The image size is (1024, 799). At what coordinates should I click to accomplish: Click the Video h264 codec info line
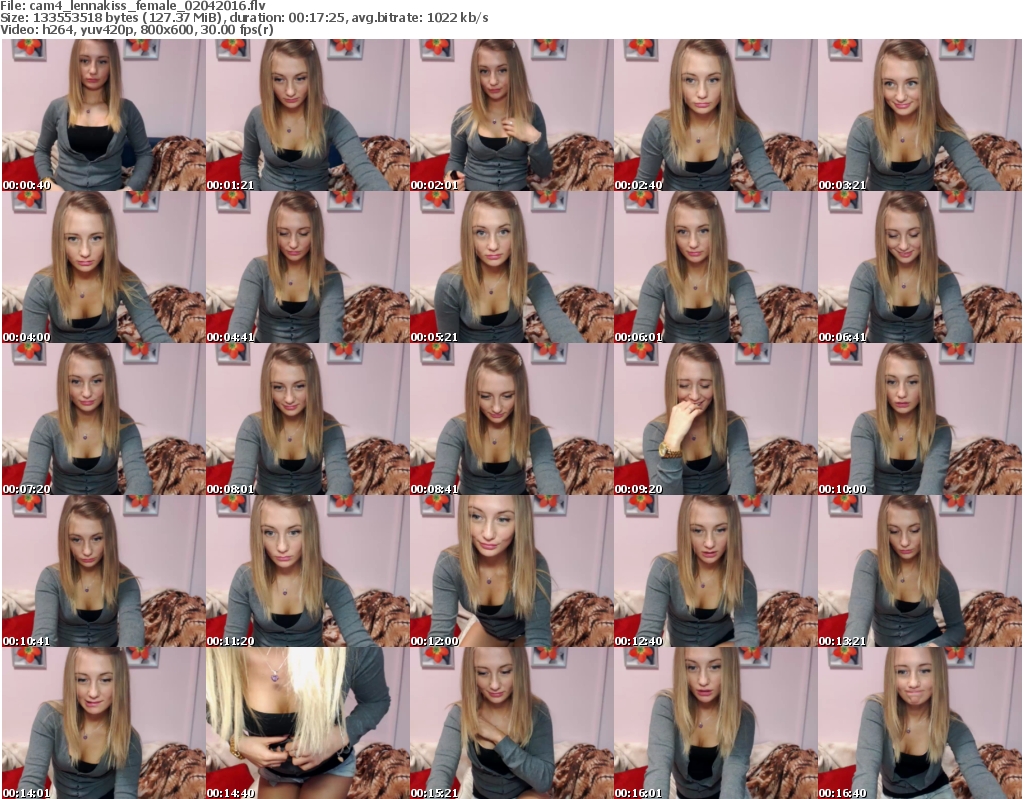point(136,29)
